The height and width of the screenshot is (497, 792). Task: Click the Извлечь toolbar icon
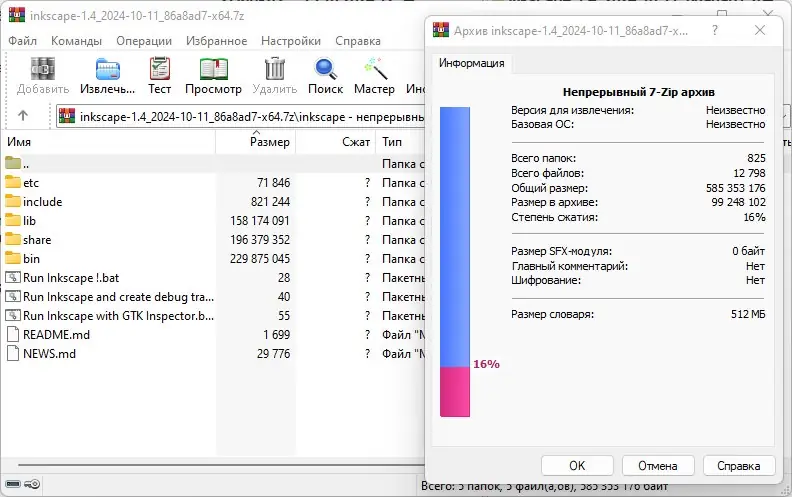coord(108,69)
